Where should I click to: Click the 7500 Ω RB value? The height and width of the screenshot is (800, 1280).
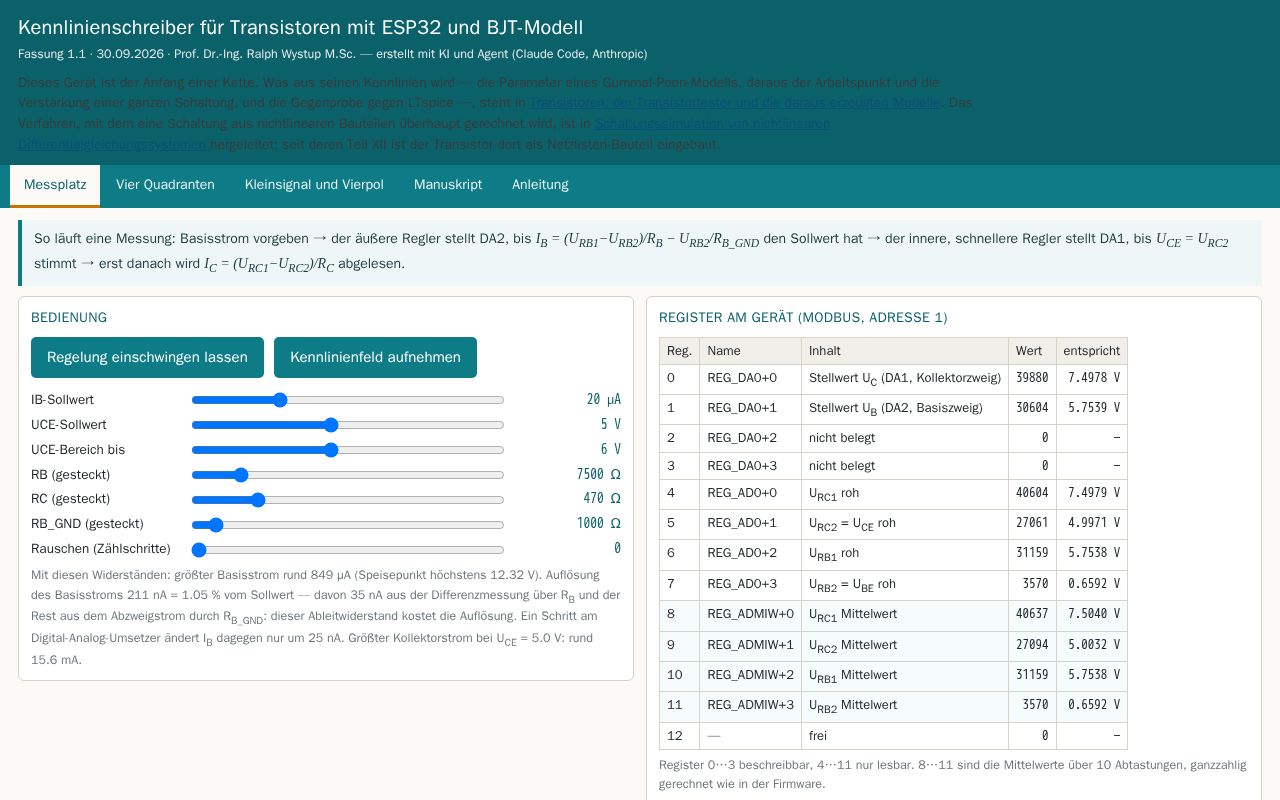[x=599, y=474]
